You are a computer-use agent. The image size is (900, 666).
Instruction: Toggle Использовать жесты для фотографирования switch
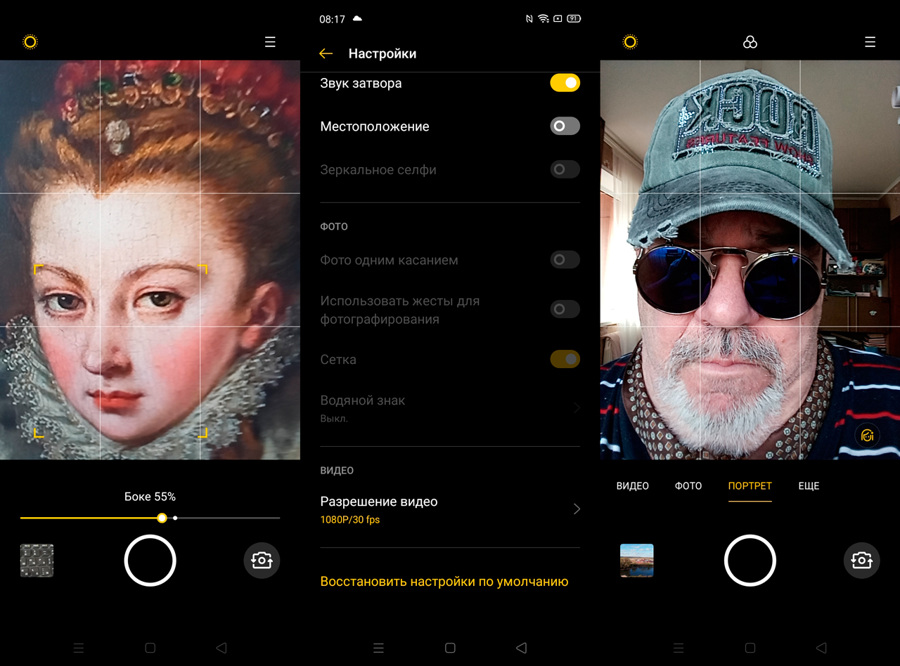[565, 309]
